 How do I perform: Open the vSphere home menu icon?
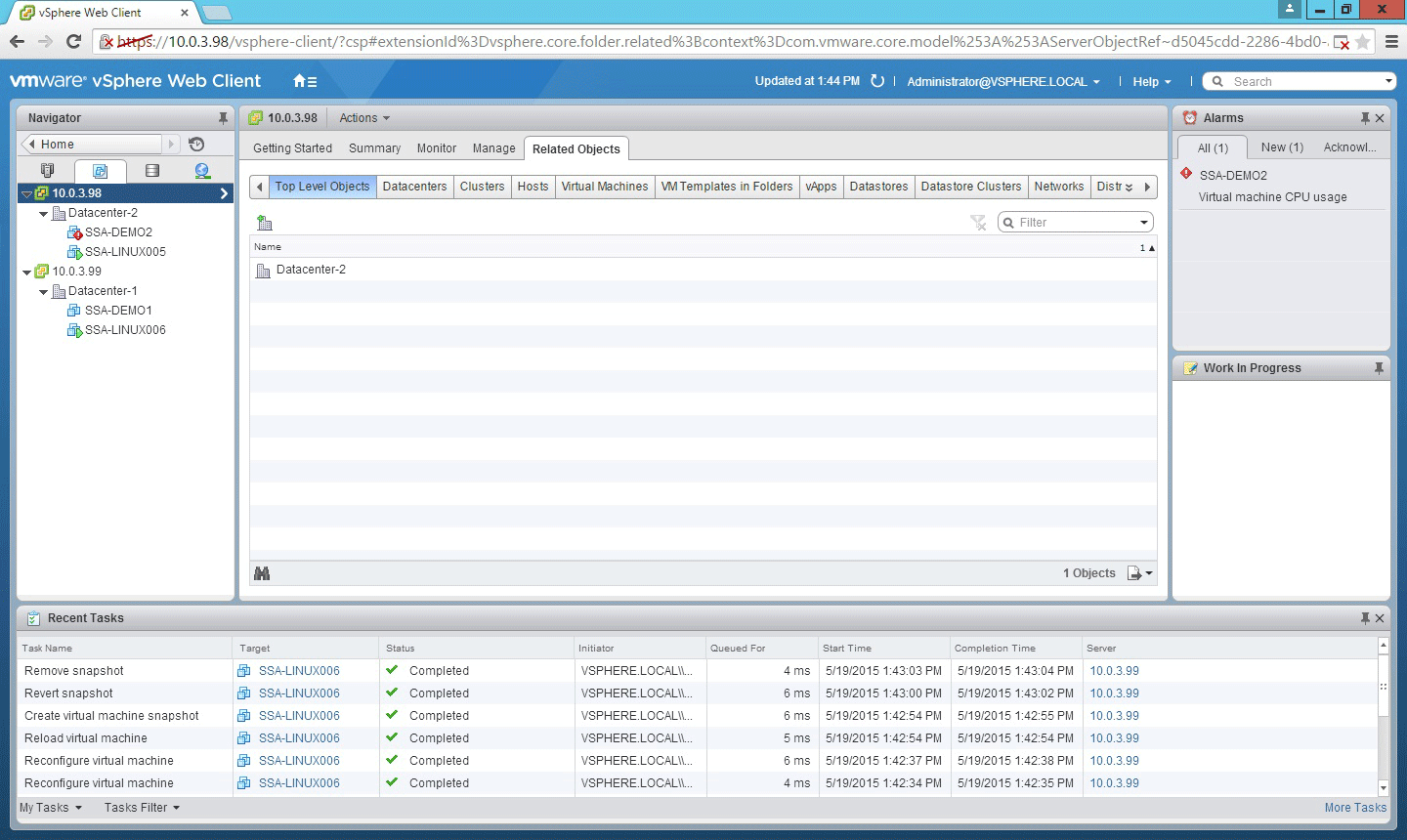[x=305, y=81]
